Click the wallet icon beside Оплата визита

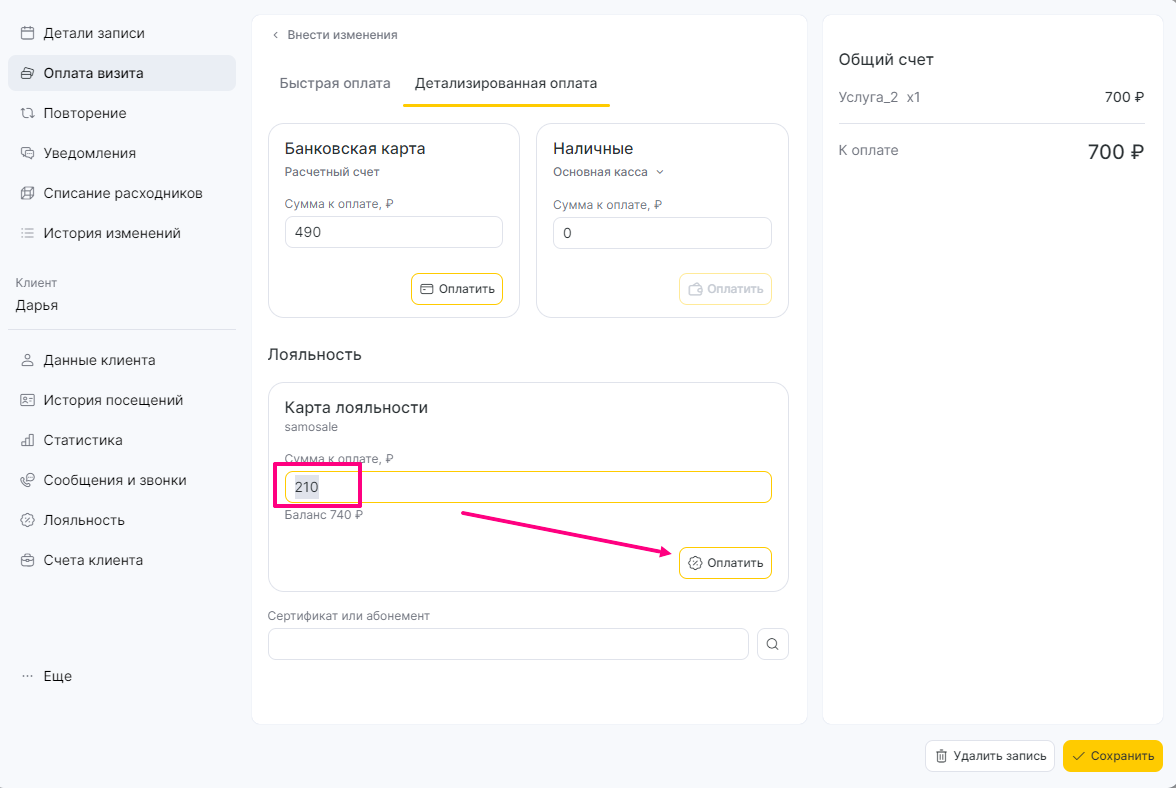tap(28, 73)
